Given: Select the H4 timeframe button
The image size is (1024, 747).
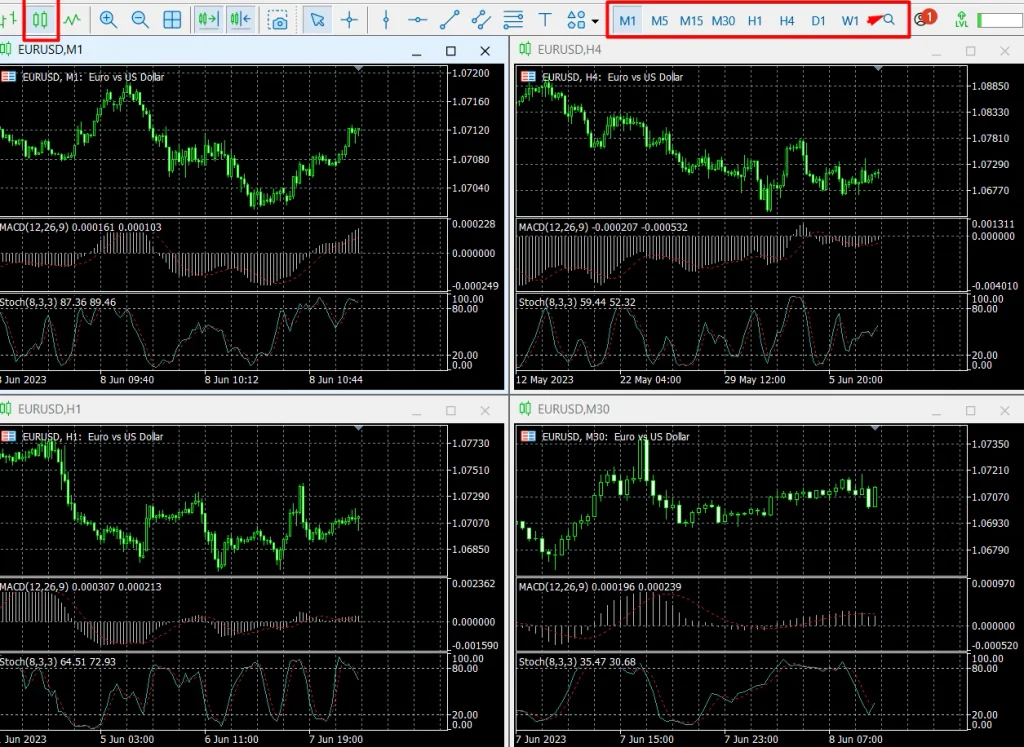Looking at the screenshot, I should click(786, 20).
